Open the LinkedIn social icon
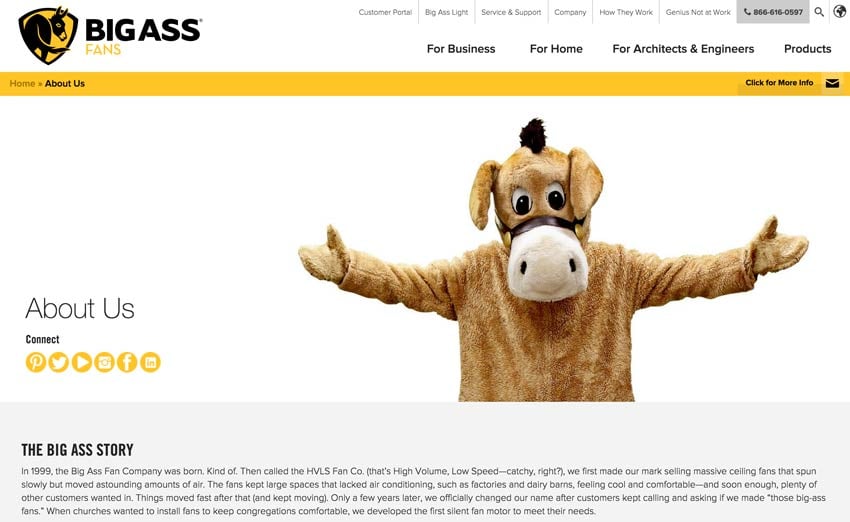This screenshot has width=850, height=522. pos(151,362)
